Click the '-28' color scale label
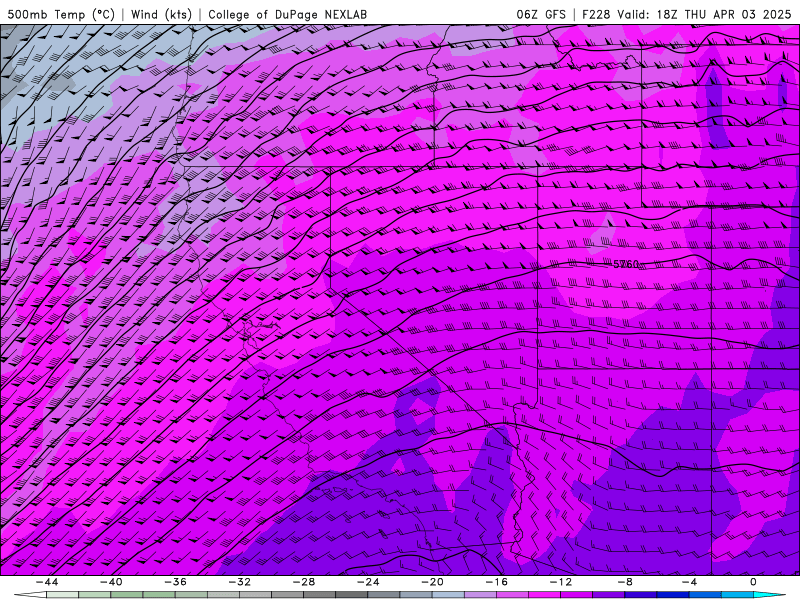The width and height of the screenshot is (800, 600). pos(304,582)
